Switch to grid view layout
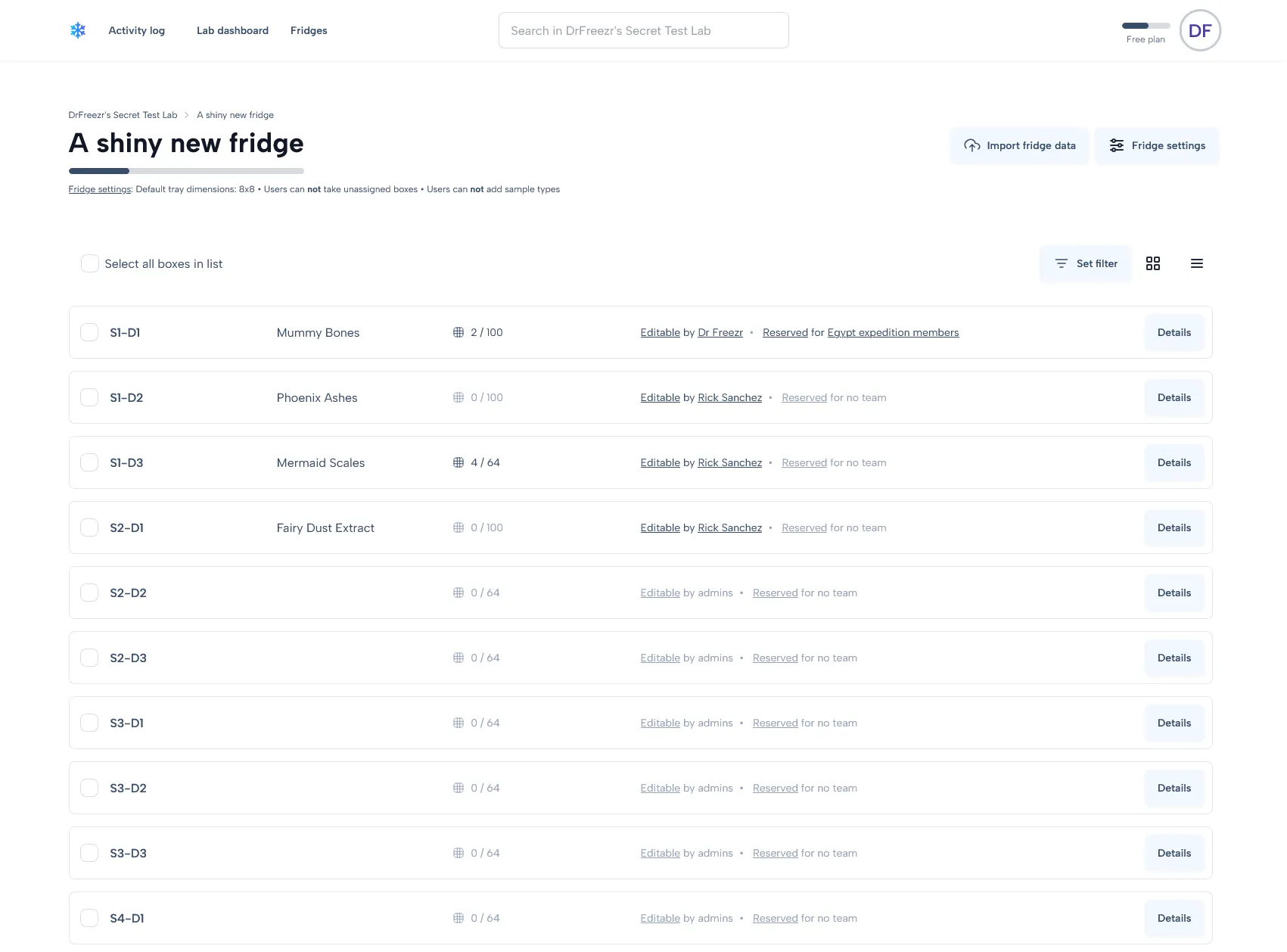This screenshot has height=952, width=1287. 1153,263
